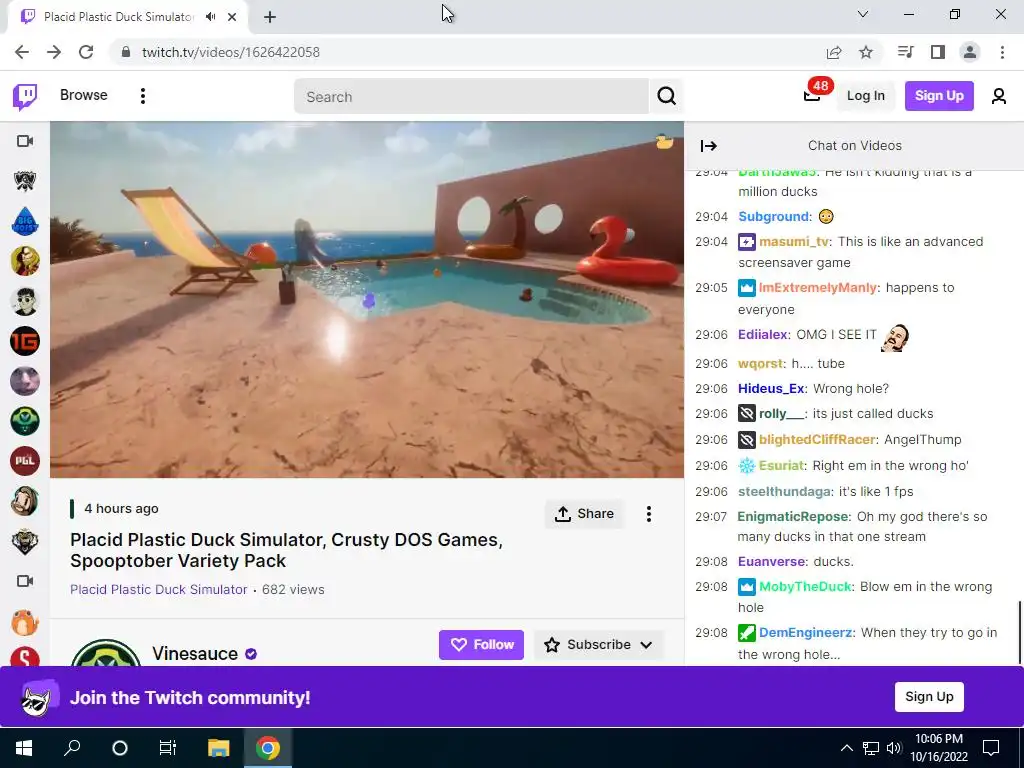Click the search magnifier button
The image size is (1024, 768).
coord(666,96)
